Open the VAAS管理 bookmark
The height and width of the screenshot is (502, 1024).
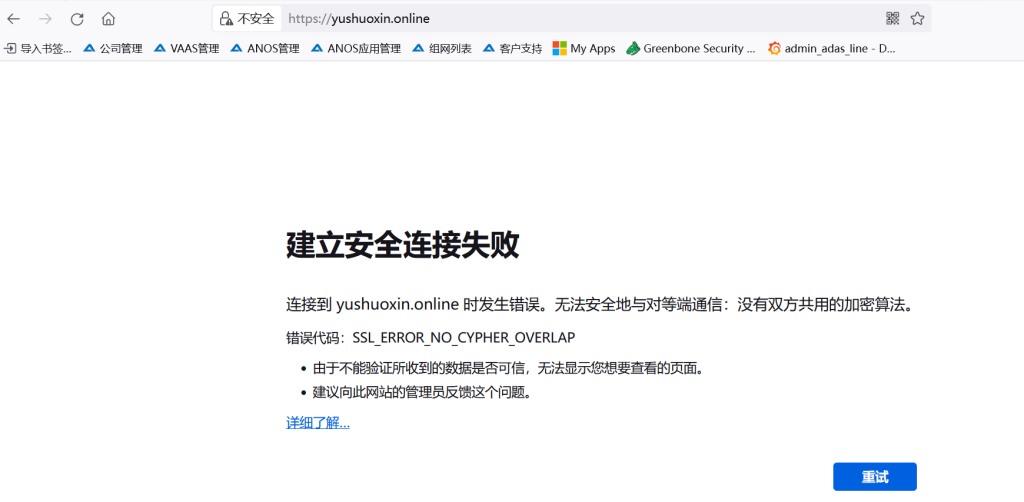click(187, 48)
